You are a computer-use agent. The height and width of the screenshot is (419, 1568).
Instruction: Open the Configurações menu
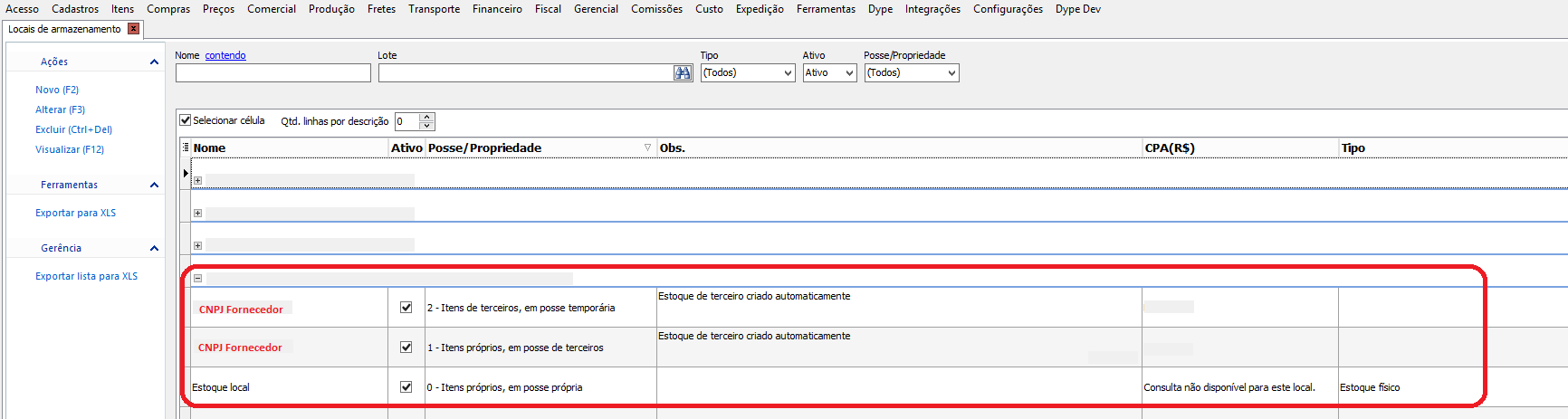click(x=1008, y=9)
